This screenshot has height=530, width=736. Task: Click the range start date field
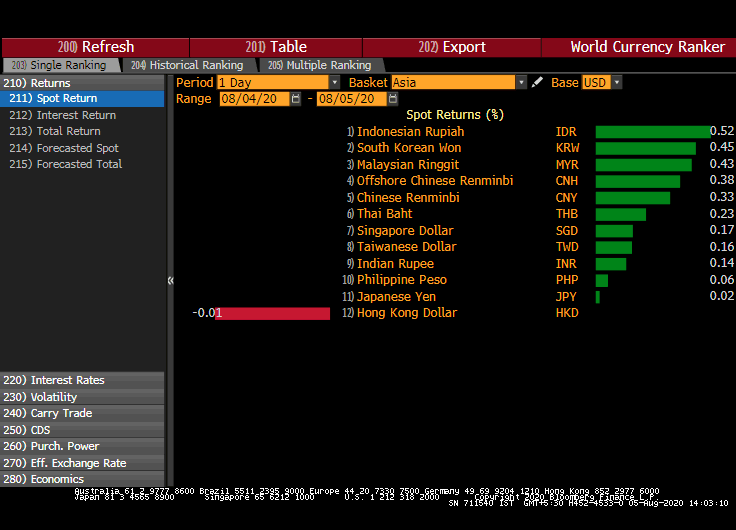[254, 99]
